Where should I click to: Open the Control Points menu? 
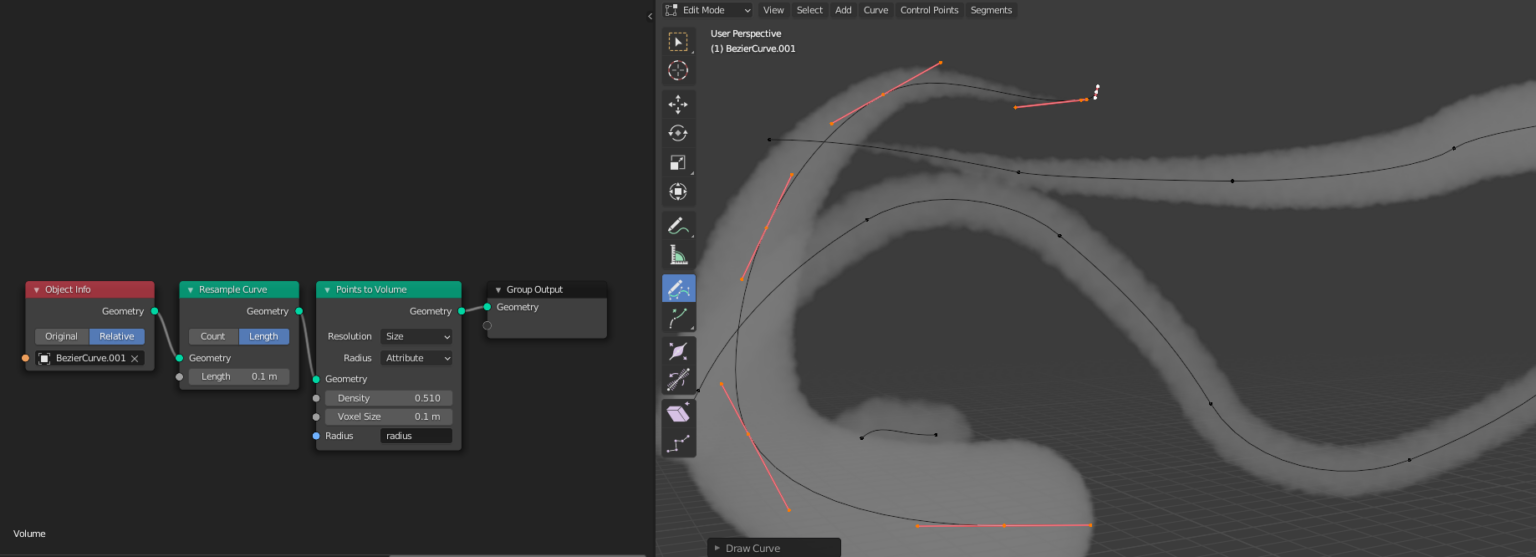coord(929,10)
